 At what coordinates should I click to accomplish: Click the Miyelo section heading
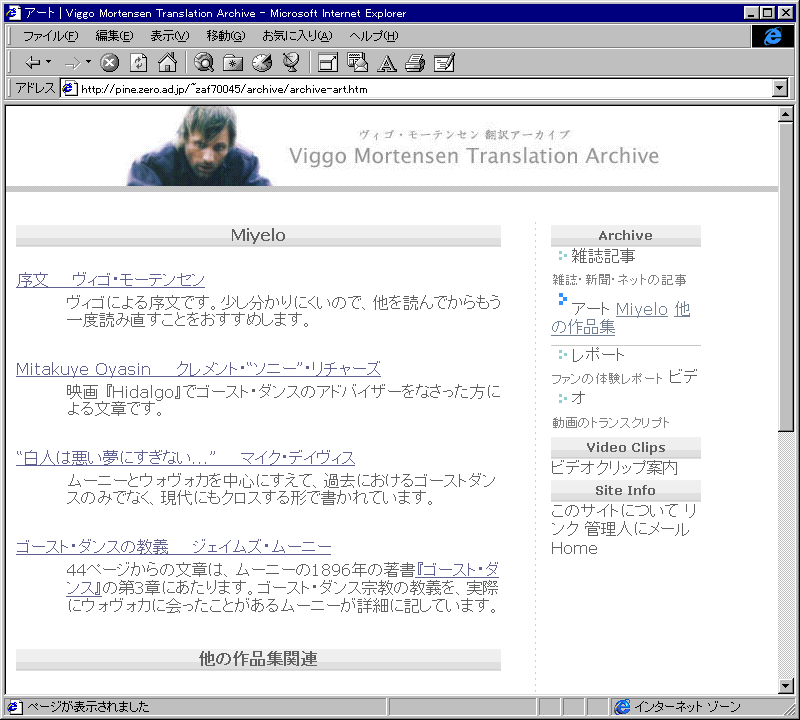pyautogui.click(x=258, y=236)
